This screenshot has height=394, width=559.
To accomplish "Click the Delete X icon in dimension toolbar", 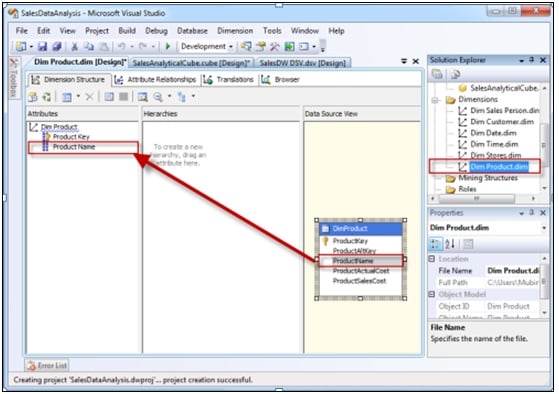I will pos(89,97).
